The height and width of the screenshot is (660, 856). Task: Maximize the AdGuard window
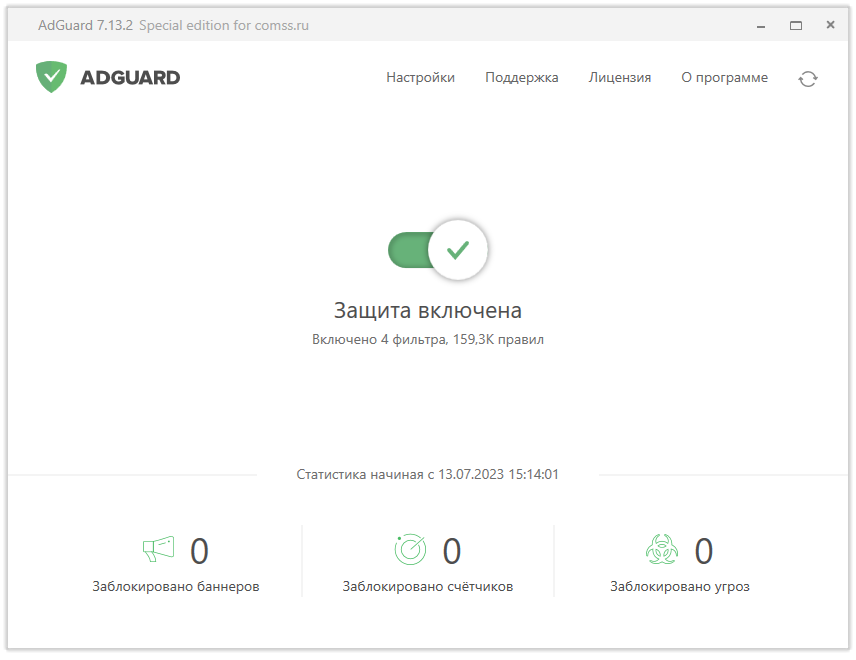pos(795,26)
